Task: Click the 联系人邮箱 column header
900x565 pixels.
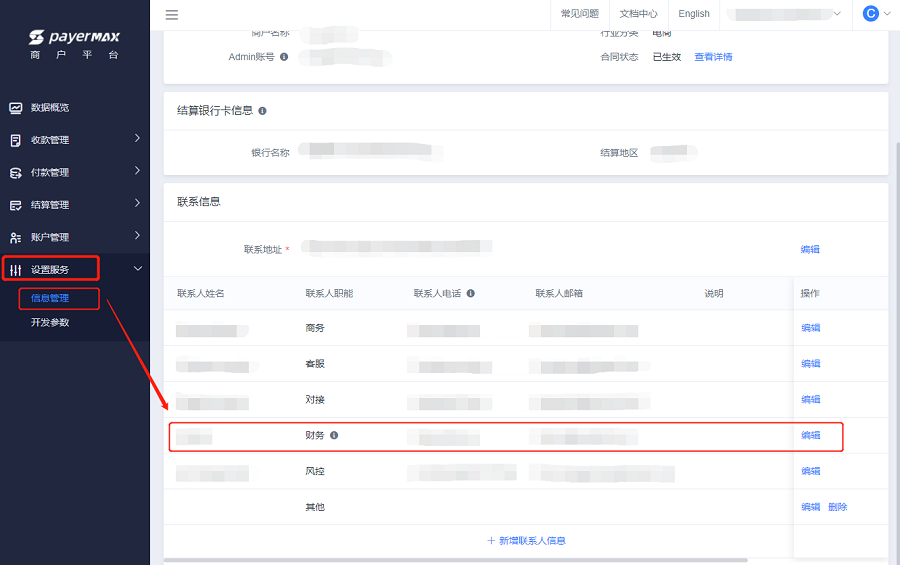Action: 559,293
